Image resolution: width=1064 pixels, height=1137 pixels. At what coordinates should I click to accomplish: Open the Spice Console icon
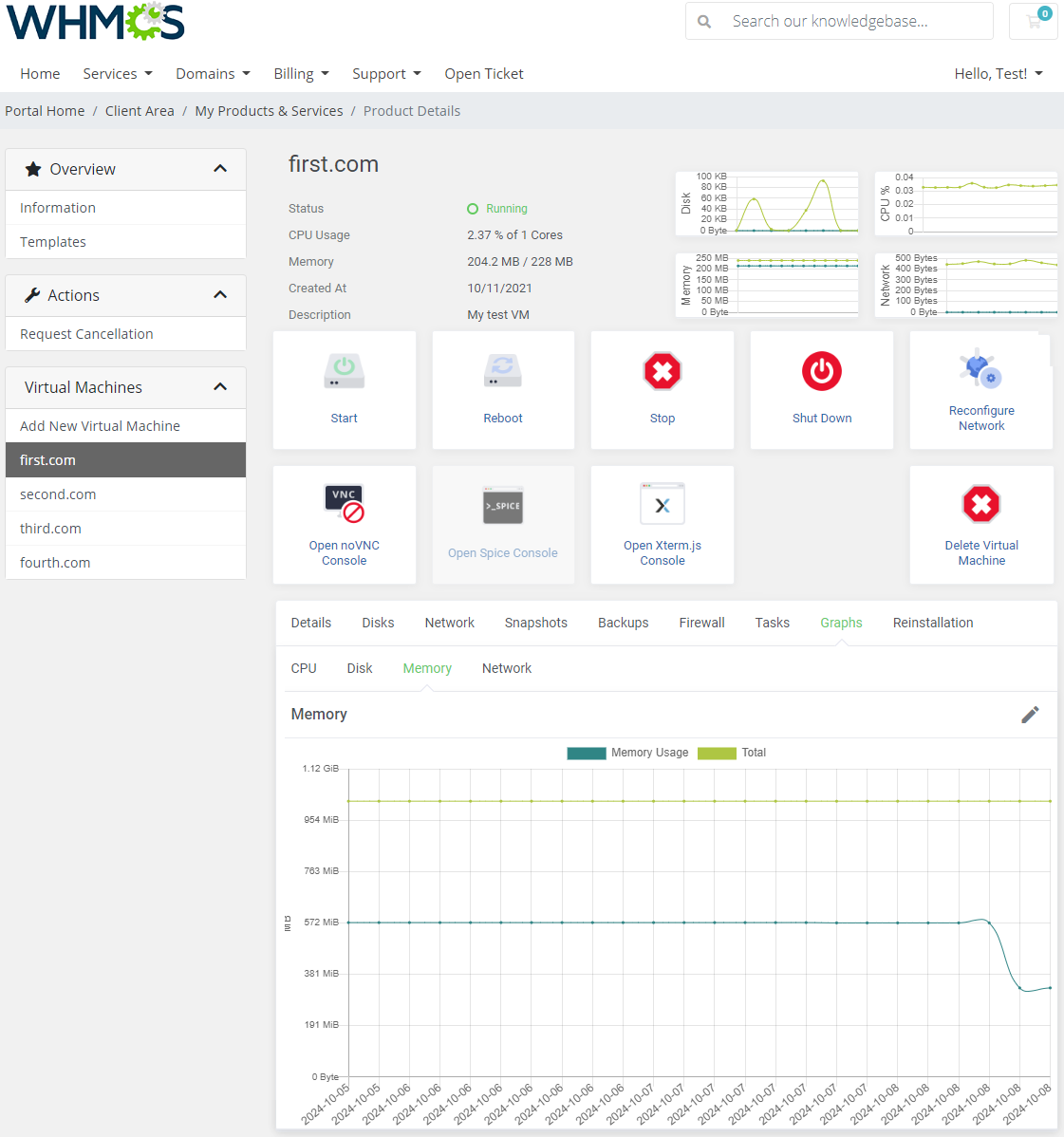(x=503, y=506)
